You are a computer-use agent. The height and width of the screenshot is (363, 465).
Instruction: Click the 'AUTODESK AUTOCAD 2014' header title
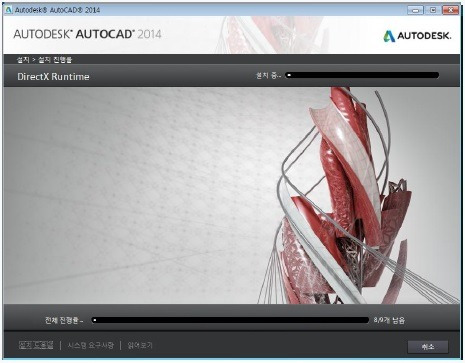pyautogui.click(x=87, y=34)
